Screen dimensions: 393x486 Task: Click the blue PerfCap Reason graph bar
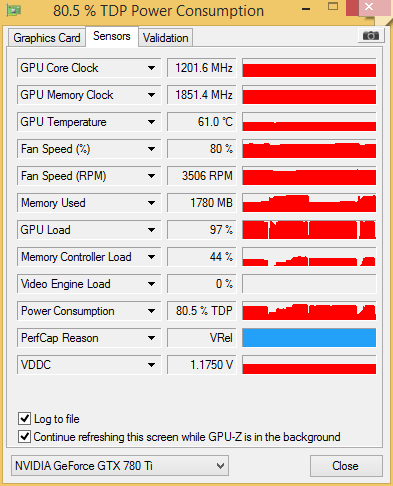(x=309, y=338)
